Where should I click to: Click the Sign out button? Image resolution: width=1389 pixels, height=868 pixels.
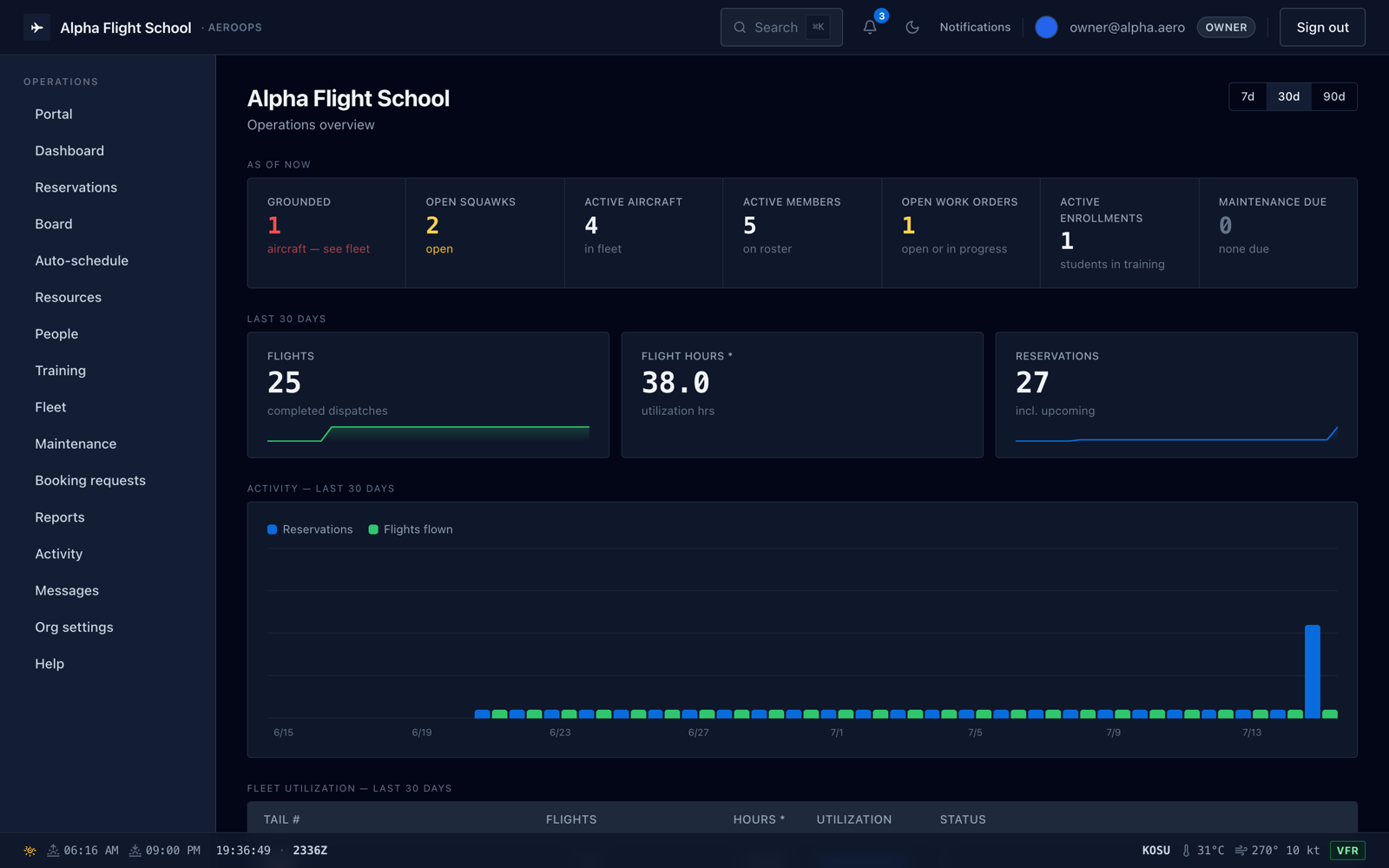(1322, 28)
